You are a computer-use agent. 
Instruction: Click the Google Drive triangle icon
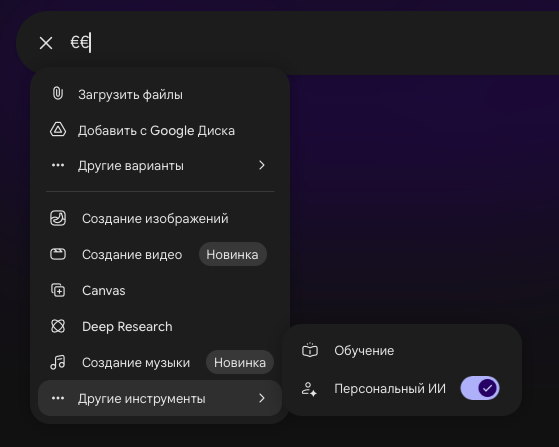[58, 130]
